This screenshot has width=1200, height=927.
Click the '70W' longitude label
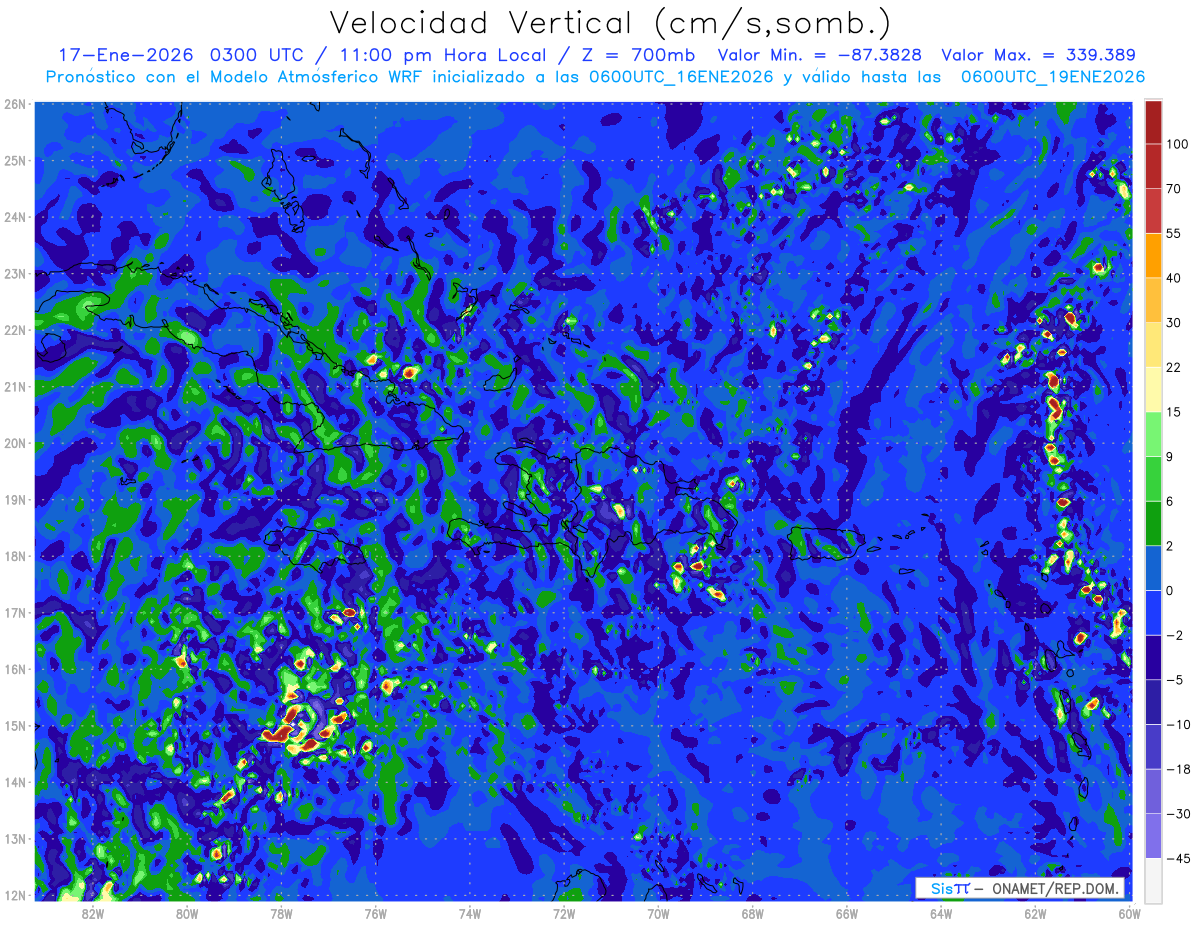click(x=658, y=913)
